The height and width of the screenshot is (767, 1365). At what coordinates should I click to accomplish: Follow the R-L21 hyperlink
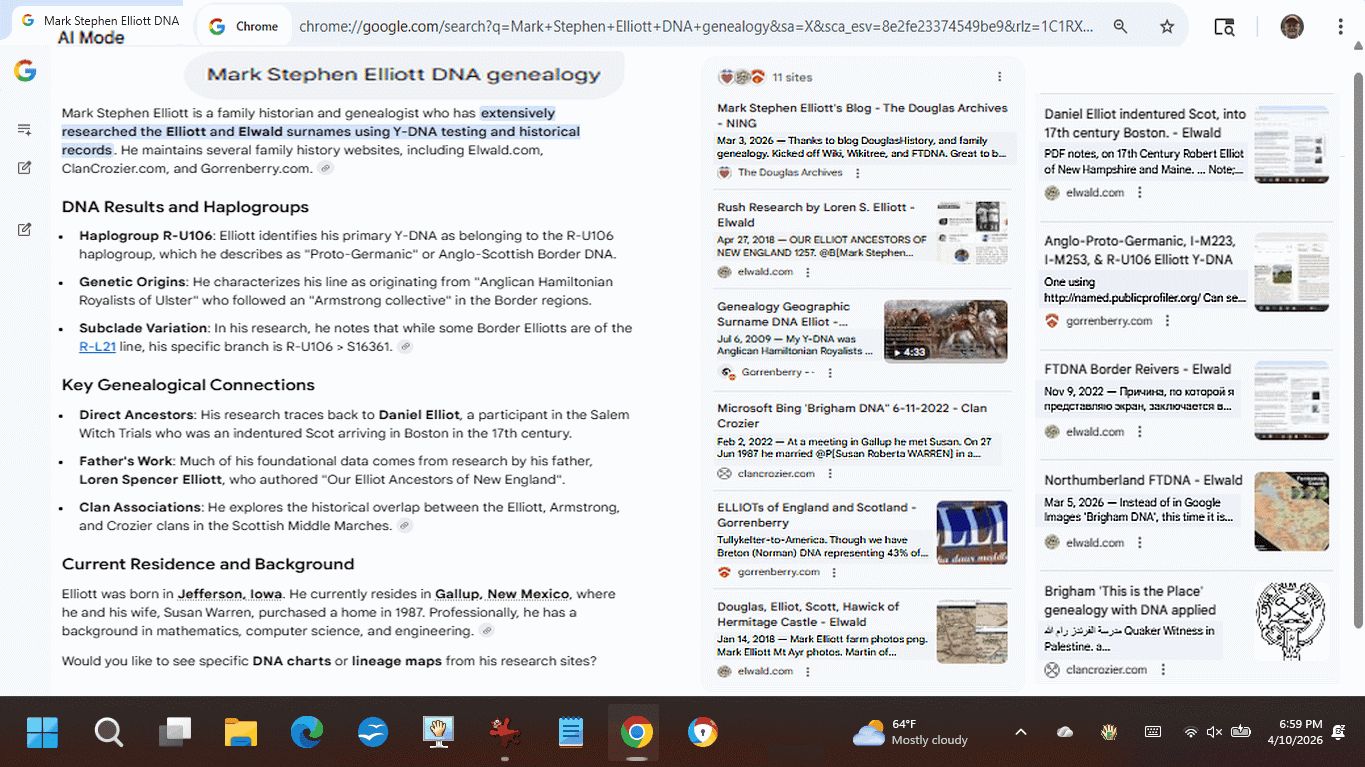[97, 347]
